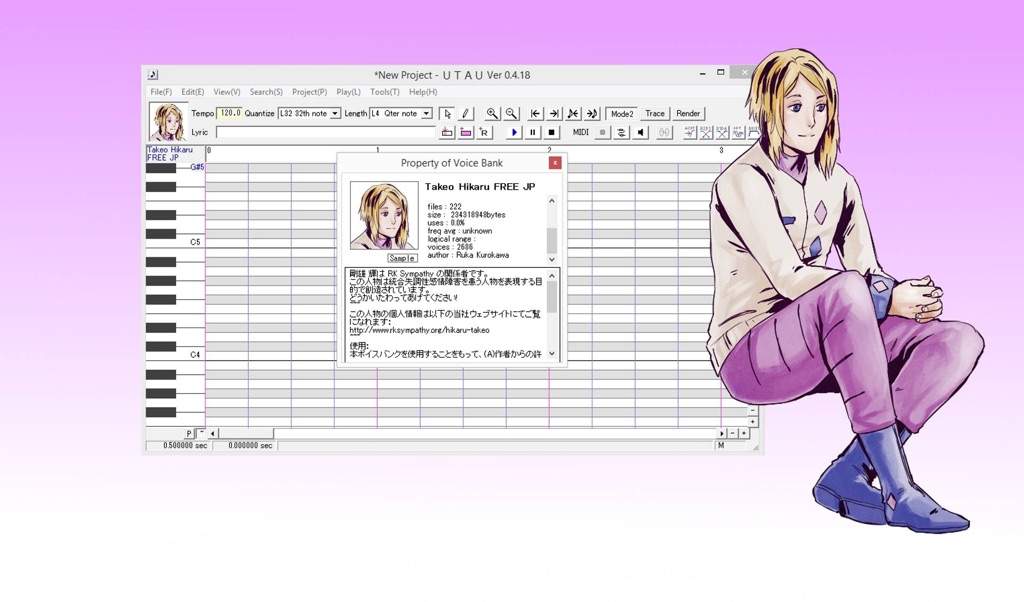Close the Property of Voice Bank dialog
Viewport: 1024px width, 602px height.
(x=555, y=163)
